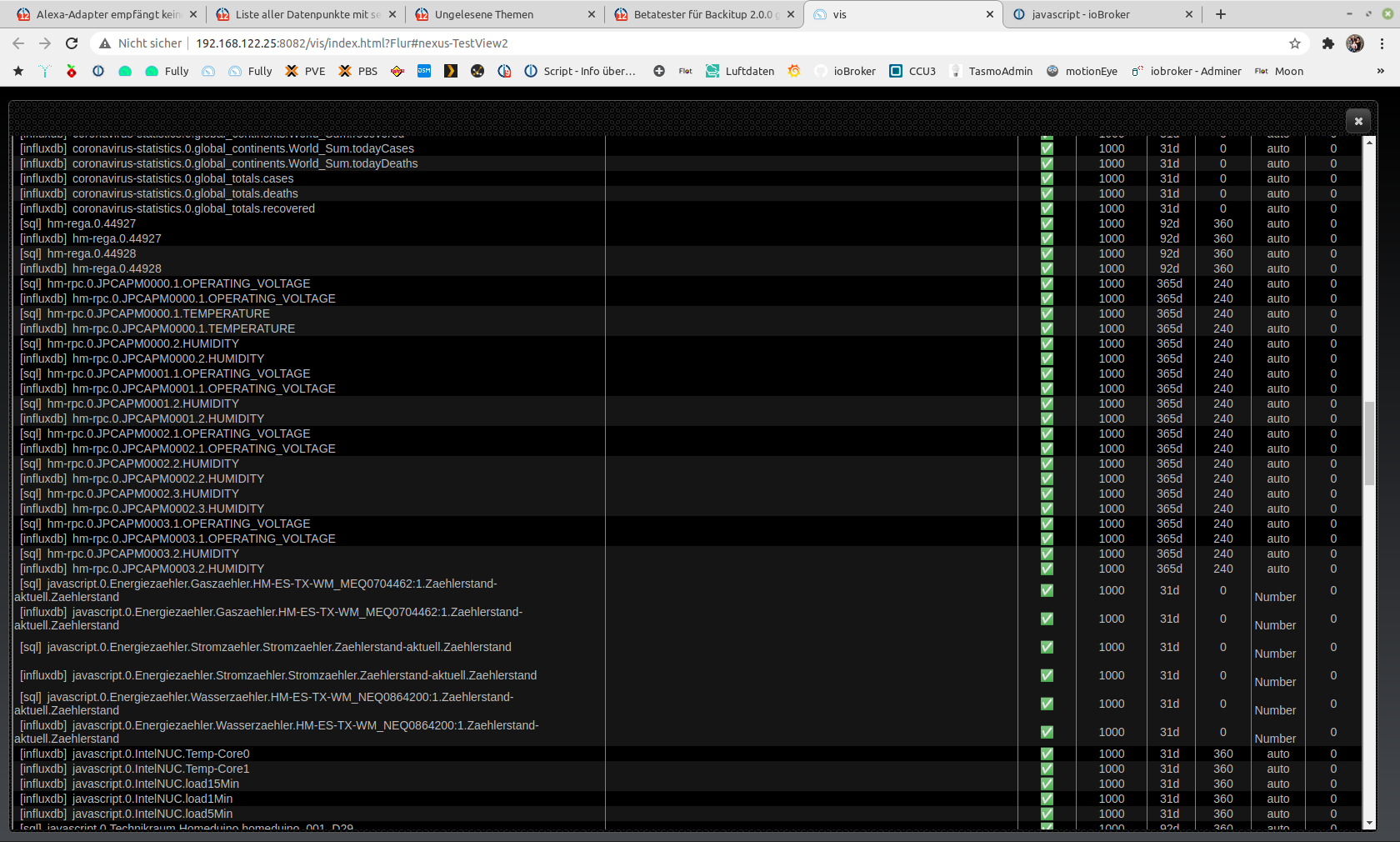1400x842 pixels.
Task: Close the 'Ungelesene Themen' tab
Action: [592, 14]
